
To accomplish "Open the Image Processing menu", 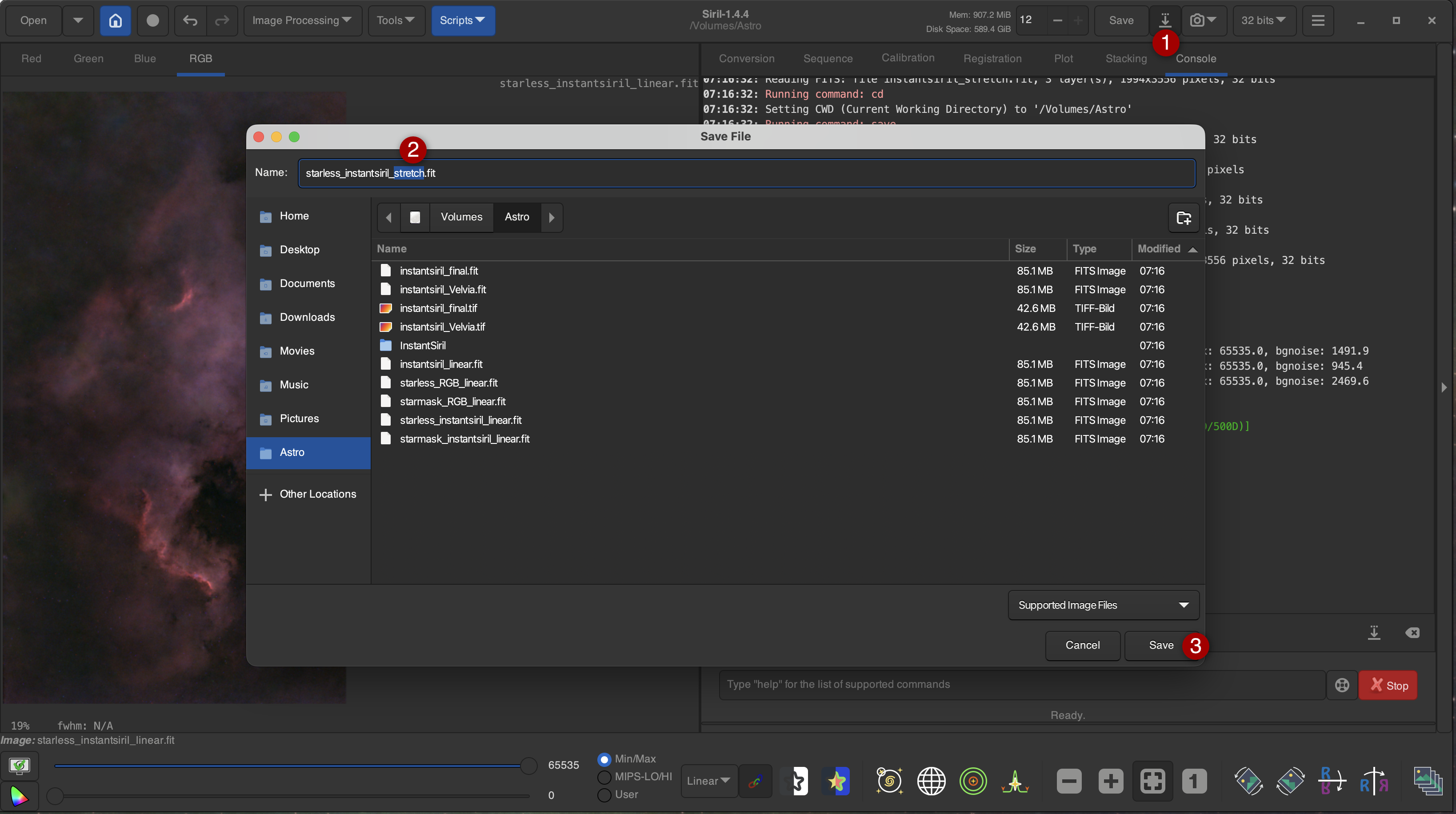I will click(x=302, y=21).
